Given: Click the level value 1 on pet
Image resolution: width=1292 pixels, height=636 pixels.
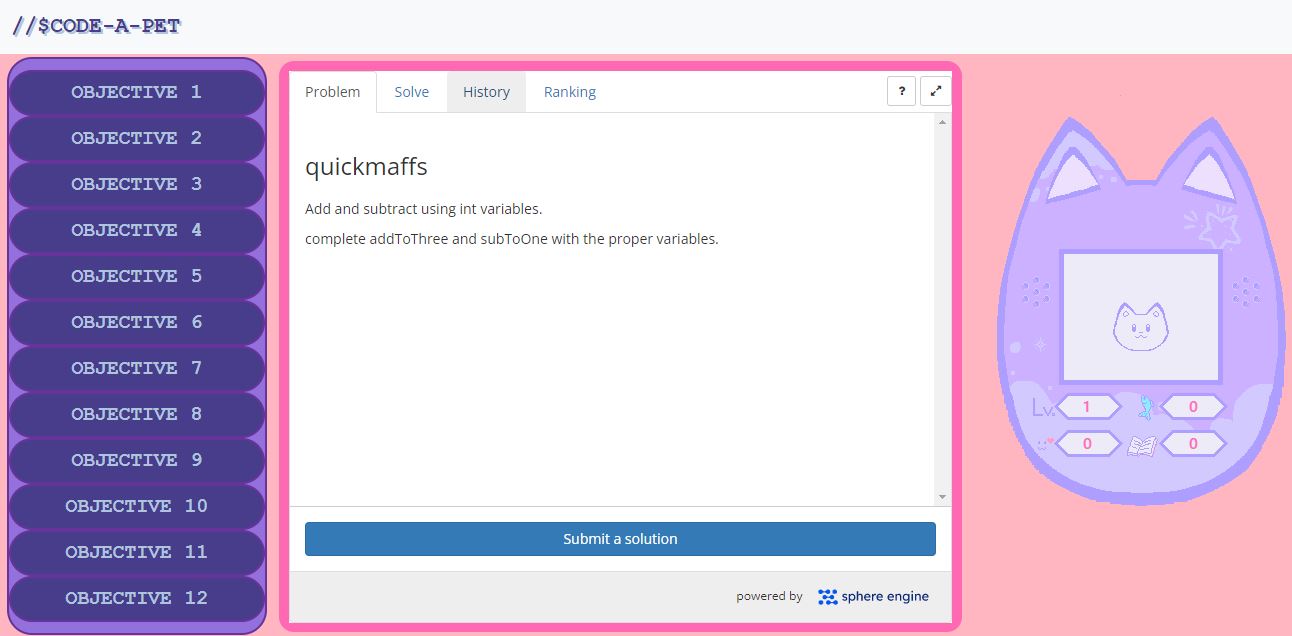Looking at the screenshot, I should click(x=1088, y=407).
